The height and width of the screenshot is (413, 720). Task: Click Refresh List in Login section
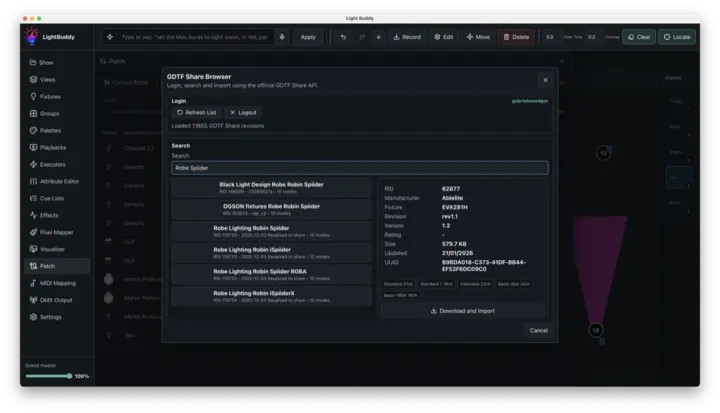point(197,113)
